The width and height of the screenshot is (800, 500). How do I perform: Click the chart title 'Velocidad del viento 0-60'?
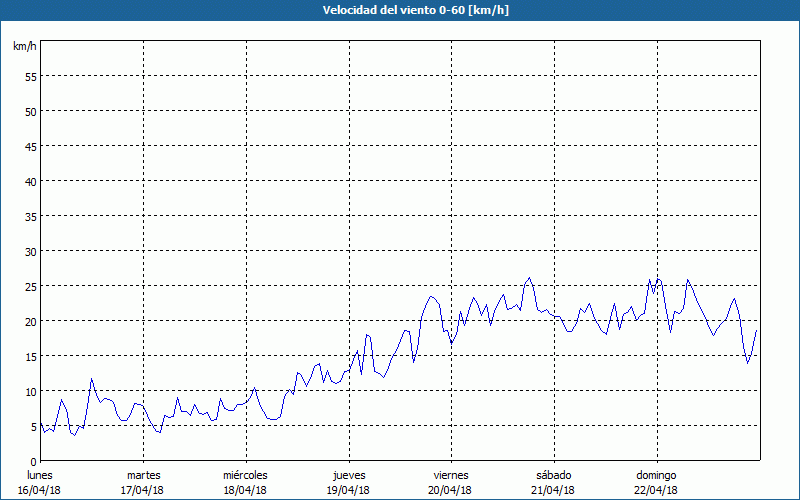click(400, 10)
